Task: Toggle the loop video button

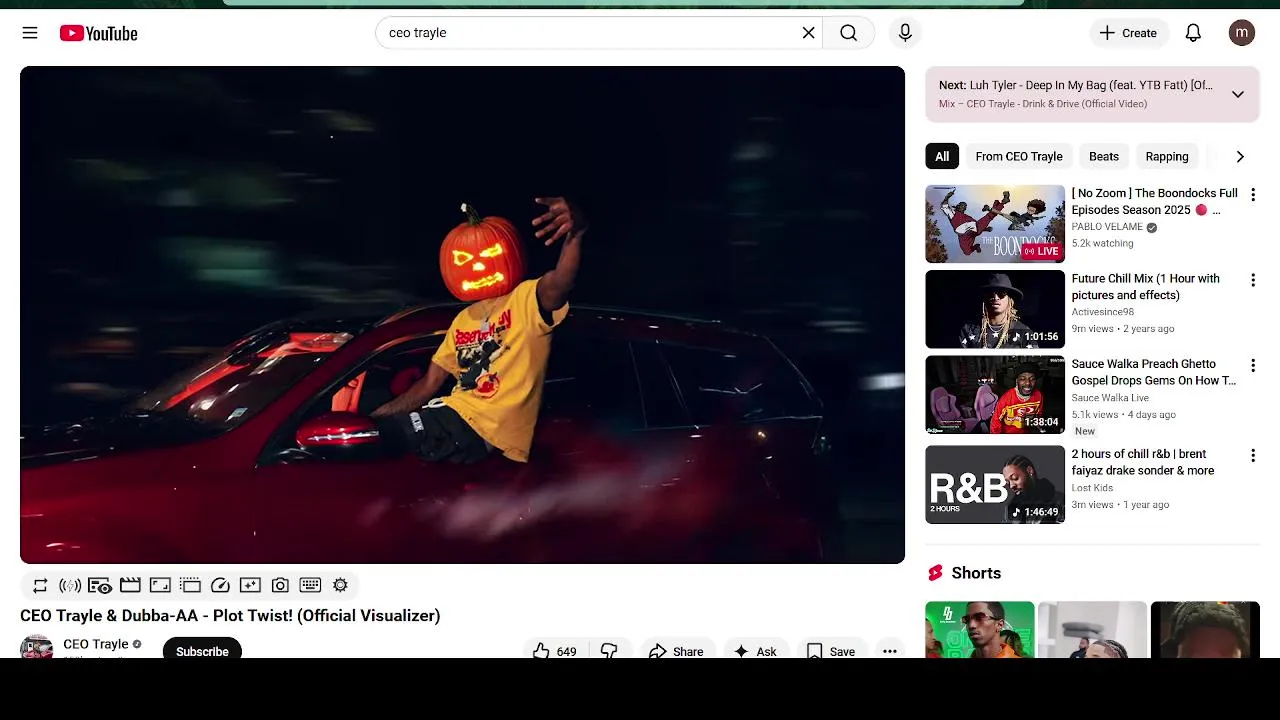Action: (x=40, y=585)
